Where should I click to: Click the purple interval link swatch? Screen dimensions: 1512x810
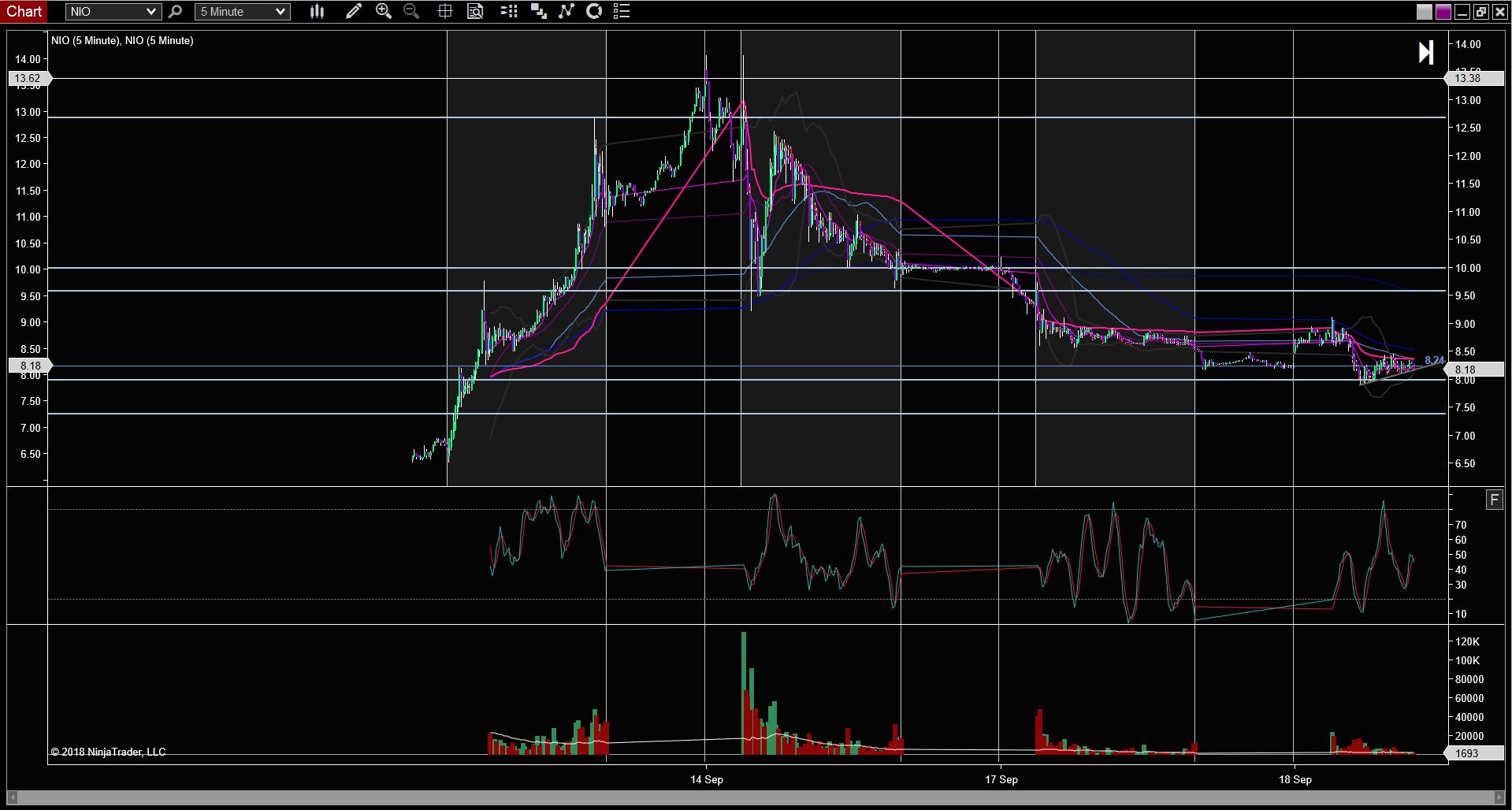click(x=1443, y=12)
